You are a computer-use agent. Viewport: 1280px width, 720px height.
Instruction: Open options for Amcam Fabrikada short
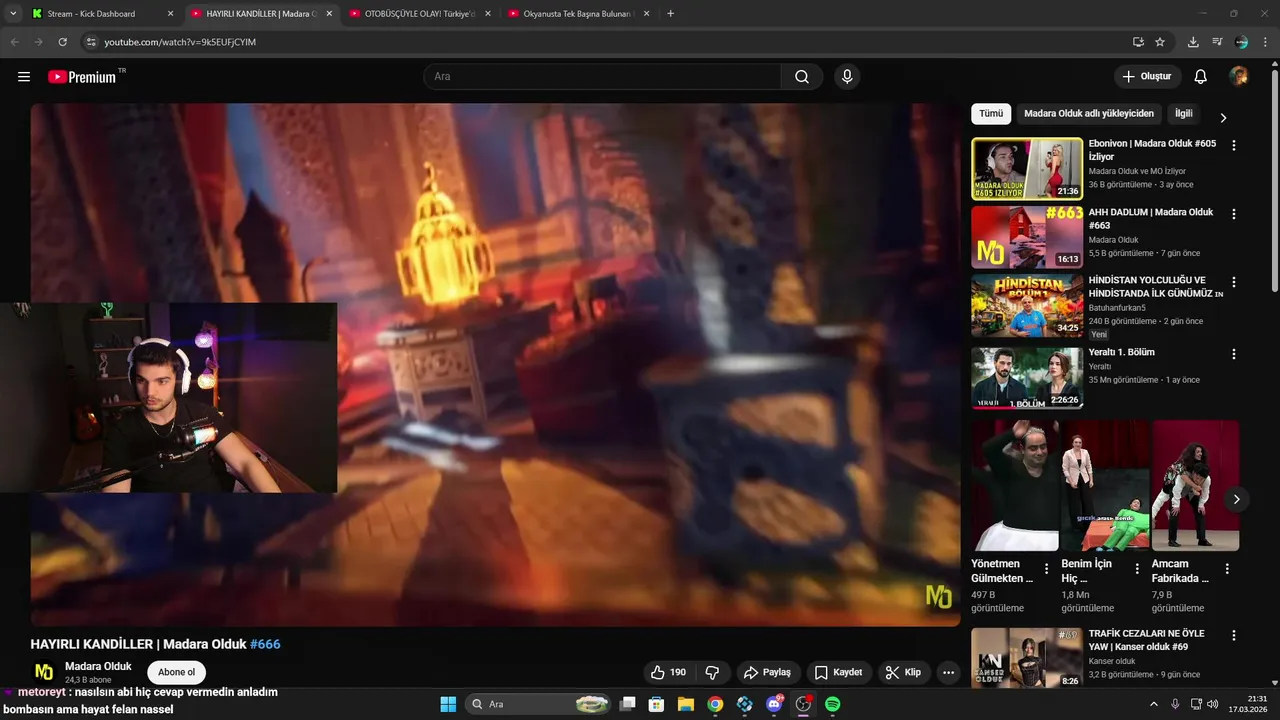1227,568
